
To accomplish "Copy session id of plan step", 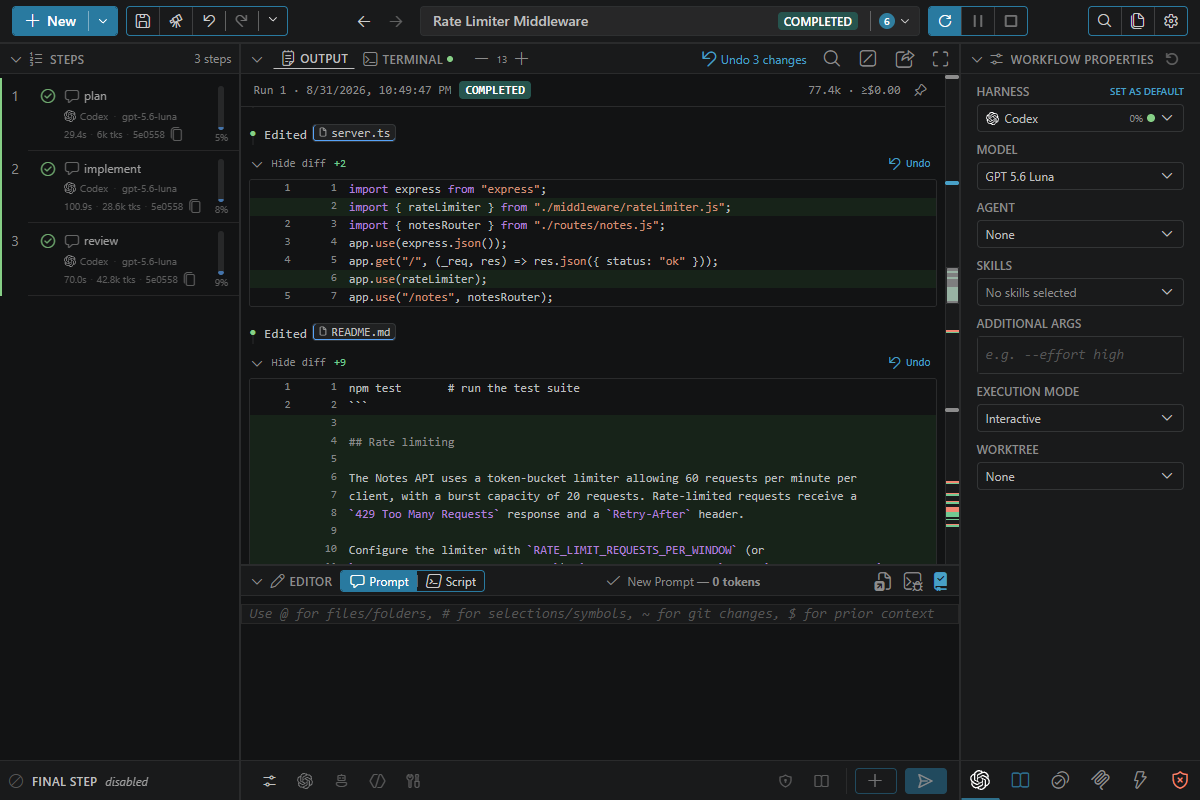I will tap(176, 134).
